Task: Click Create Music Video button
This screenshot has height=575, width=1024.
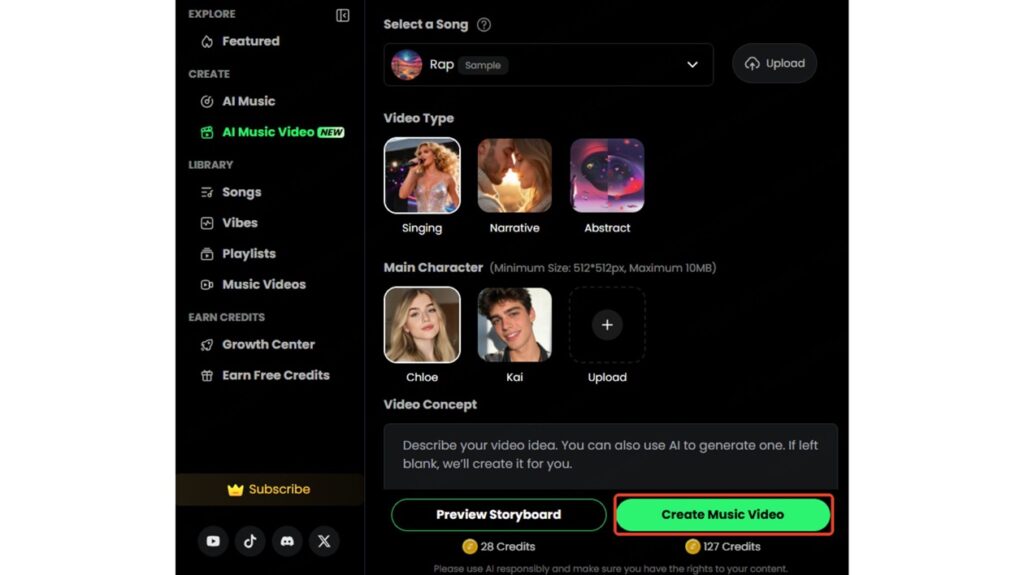Action: click(723, 515)
